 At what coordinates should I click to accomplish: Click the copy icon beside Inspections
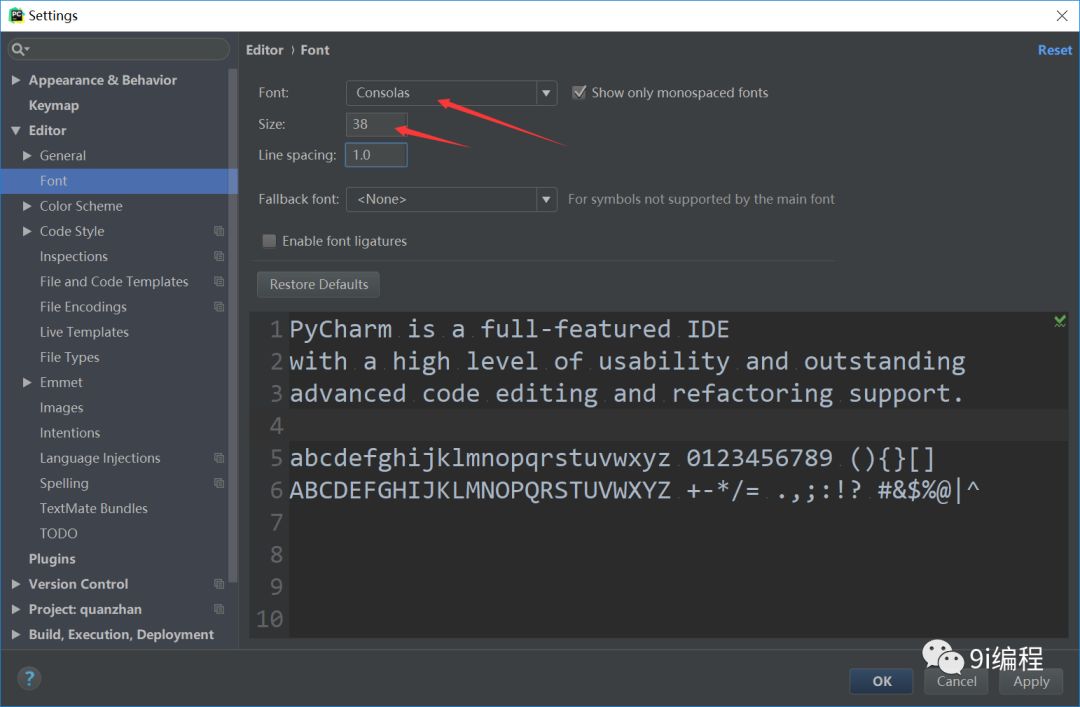coord(219,256)
